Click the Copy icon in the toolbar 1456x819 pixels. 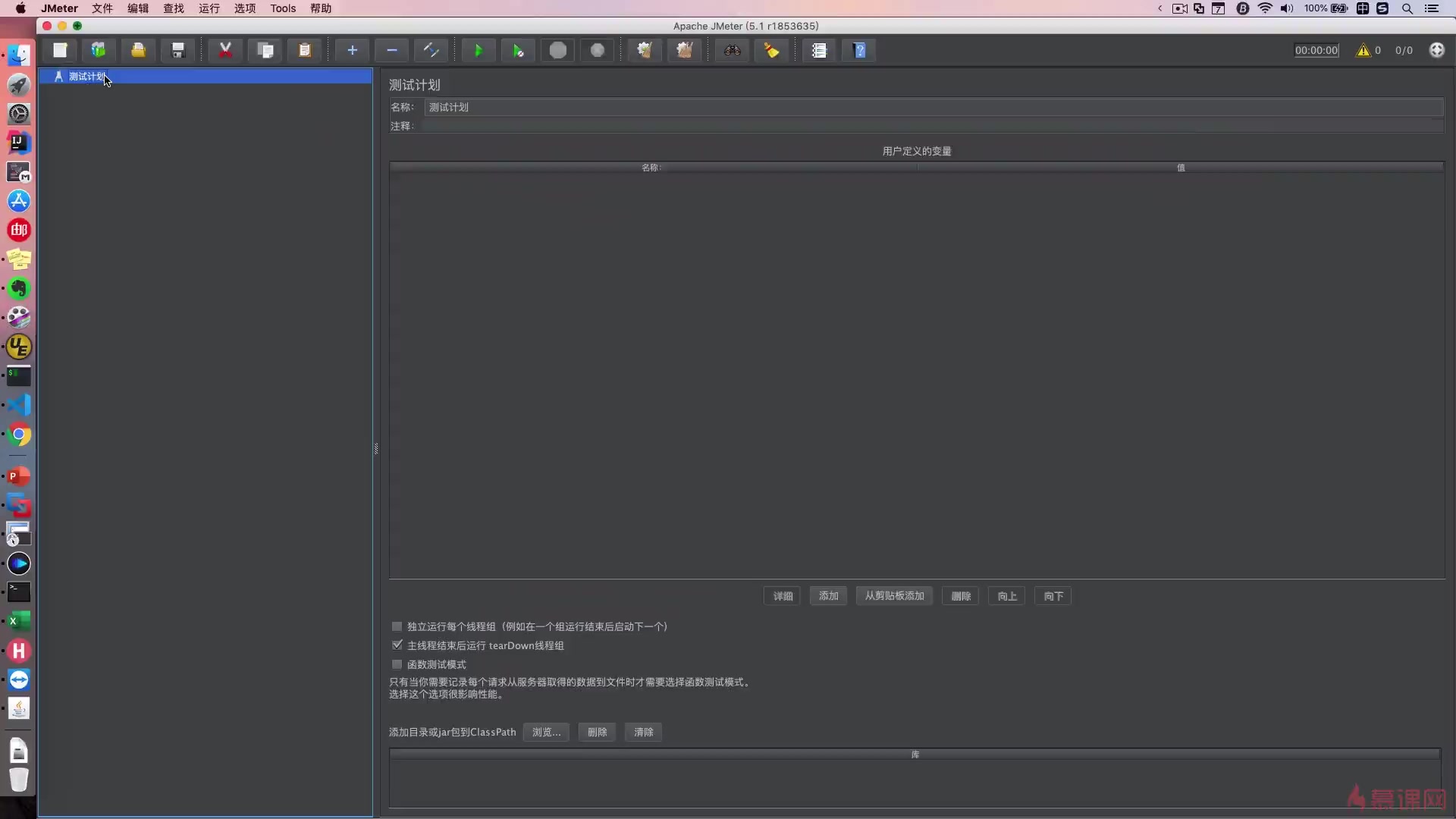[x=265, y=50]
